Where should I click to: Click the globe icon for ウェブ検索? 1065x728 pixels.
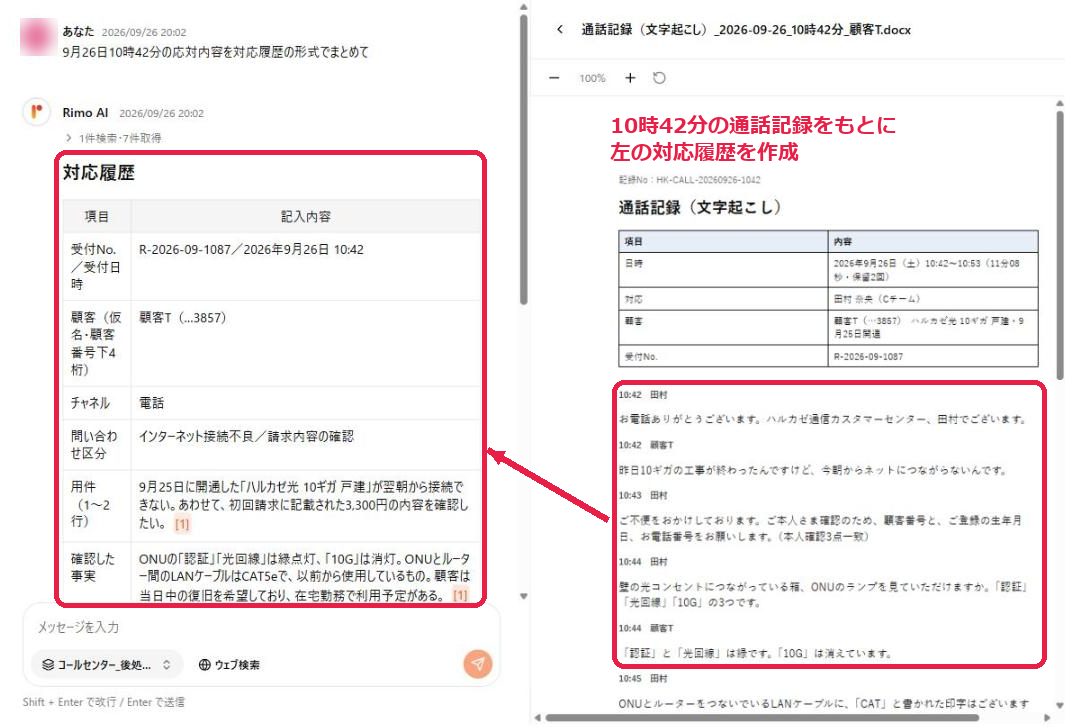coord(204,665)
